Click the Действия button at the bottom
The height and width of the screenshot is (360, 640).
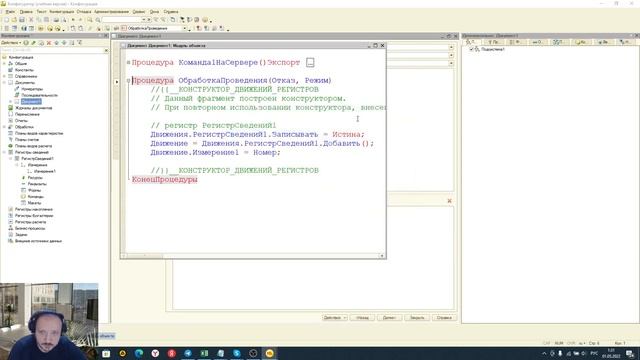click(334, 318)
